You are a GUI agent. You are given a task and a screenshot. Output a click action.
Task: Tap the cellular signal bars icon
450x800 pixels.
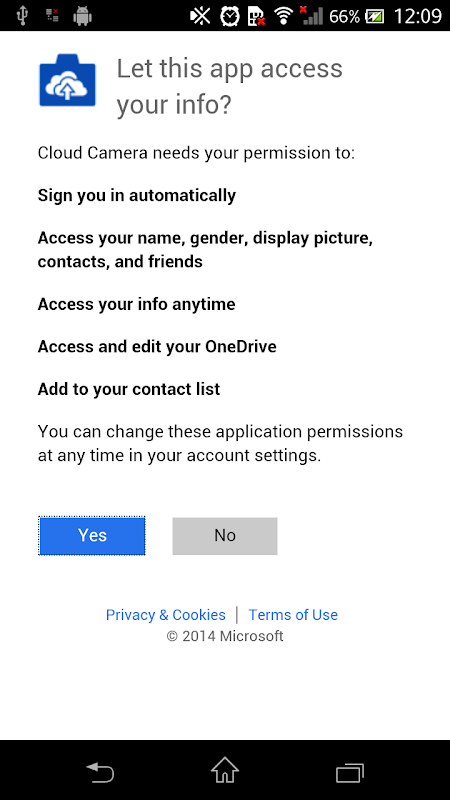[311, 16]
